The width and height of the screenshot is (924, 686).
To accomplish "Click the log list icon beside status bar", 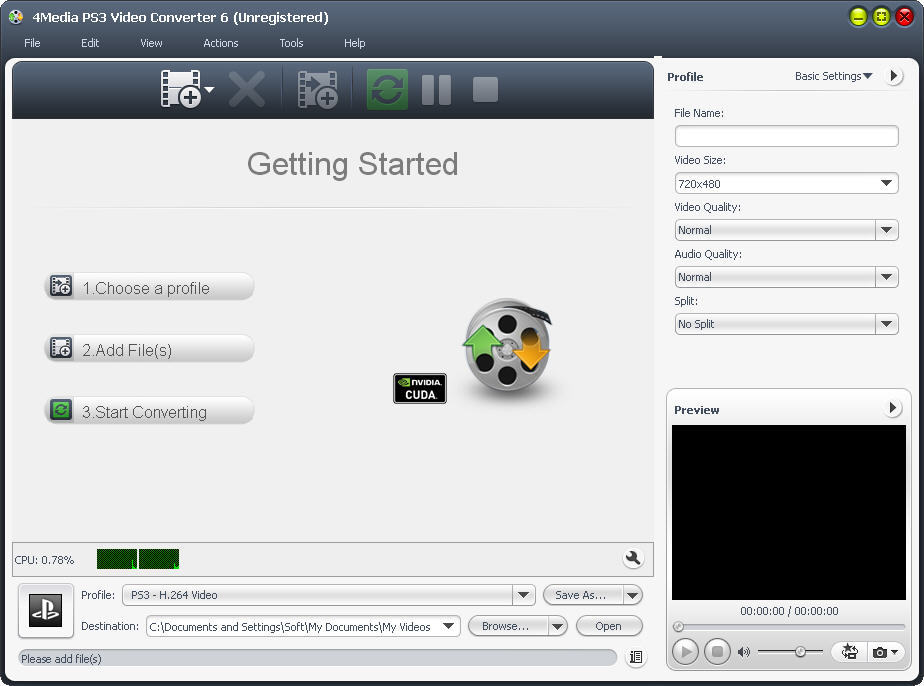I will click(x=636, y=657).
